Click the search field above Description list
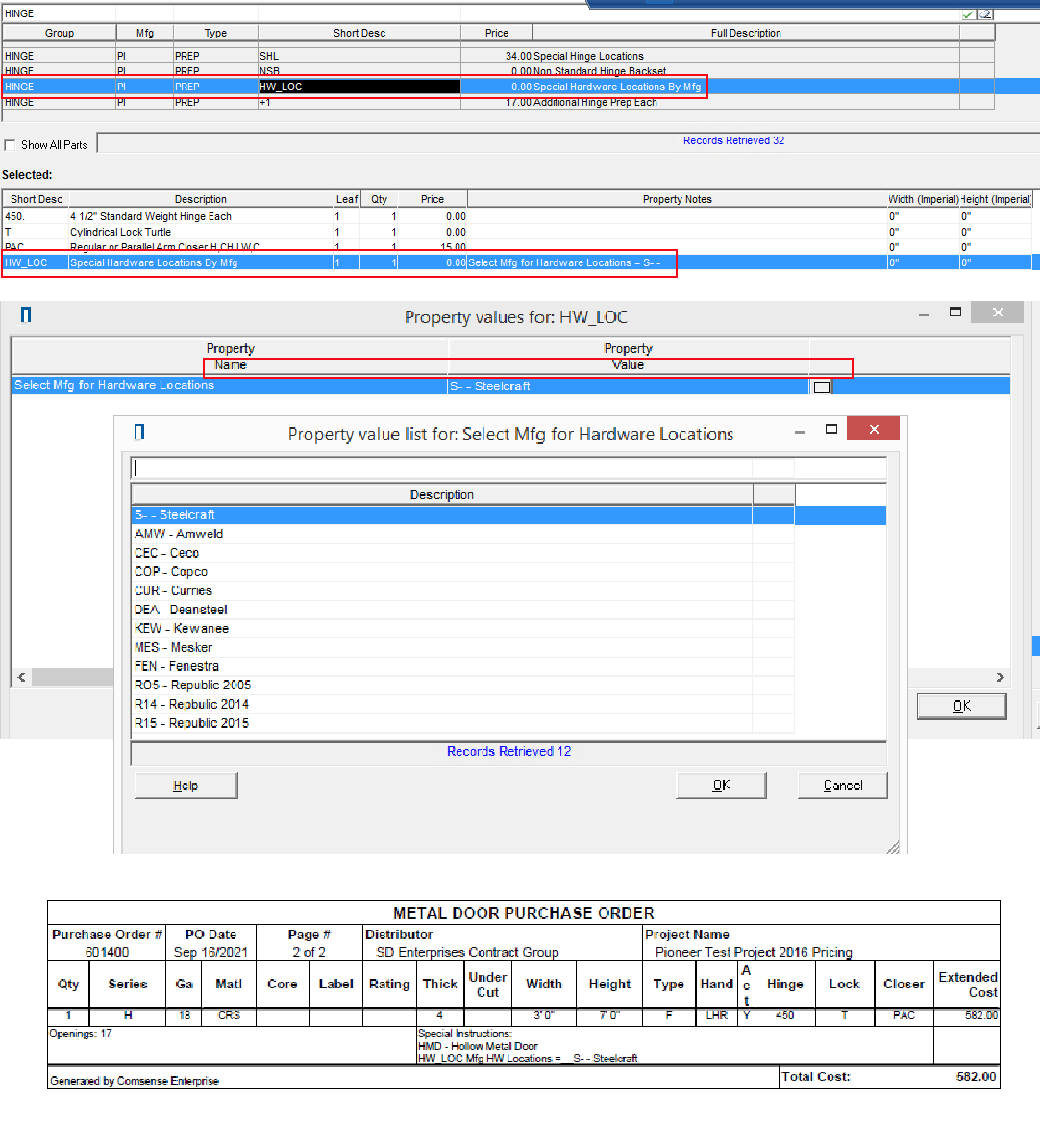 (x=508, y=468)
